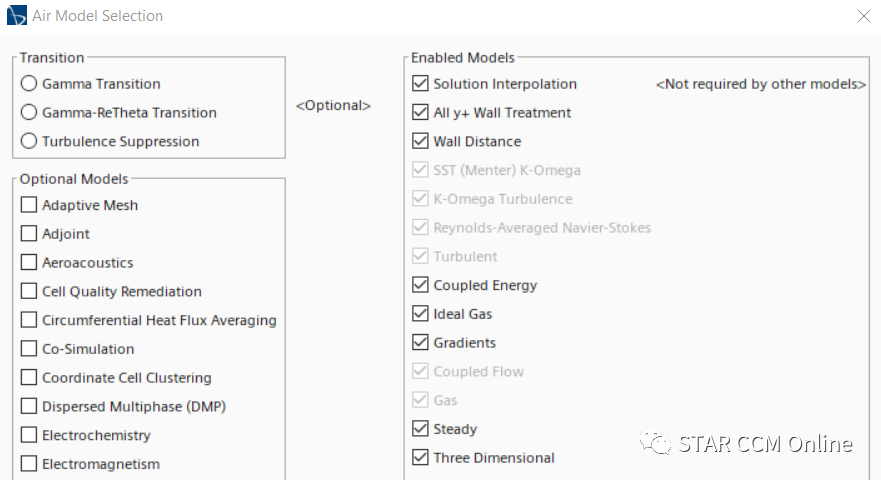Disable the Steady time model
Viewport: 881px width, 480px height.
point(420,429)
